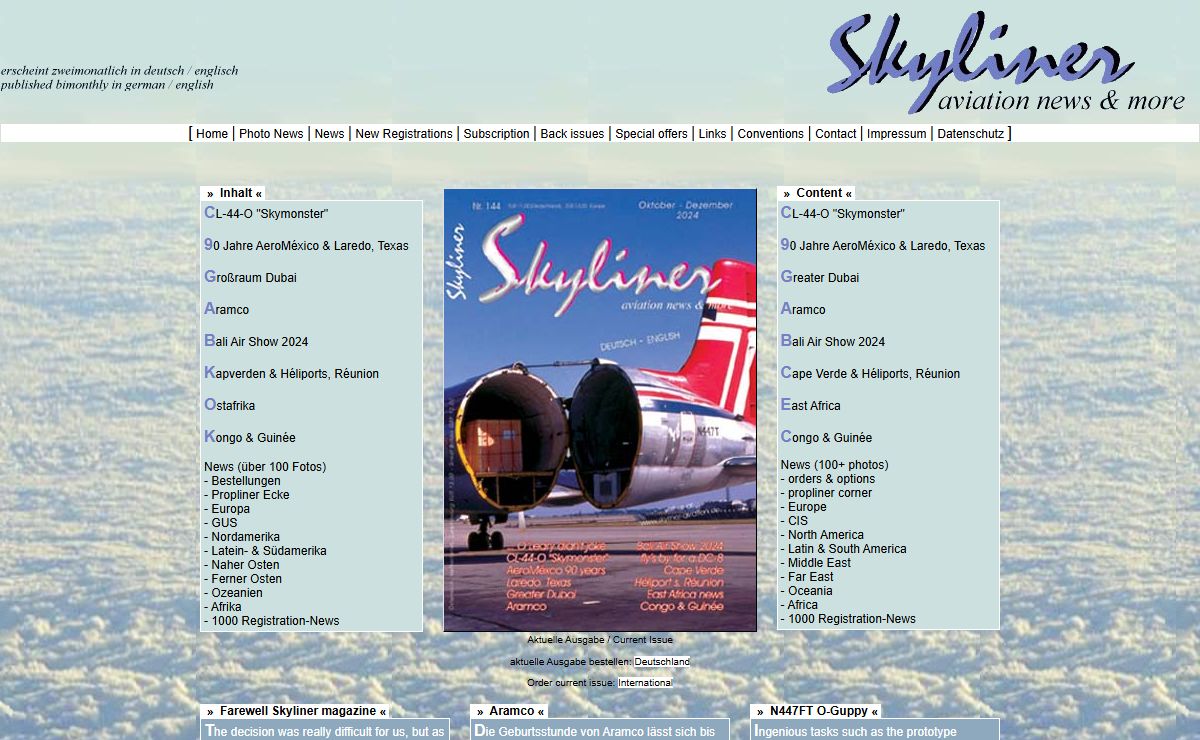Click Bali Air Show 2024 under Inhalt
The height and width of the screenshot is (740, 1200).
256,341
